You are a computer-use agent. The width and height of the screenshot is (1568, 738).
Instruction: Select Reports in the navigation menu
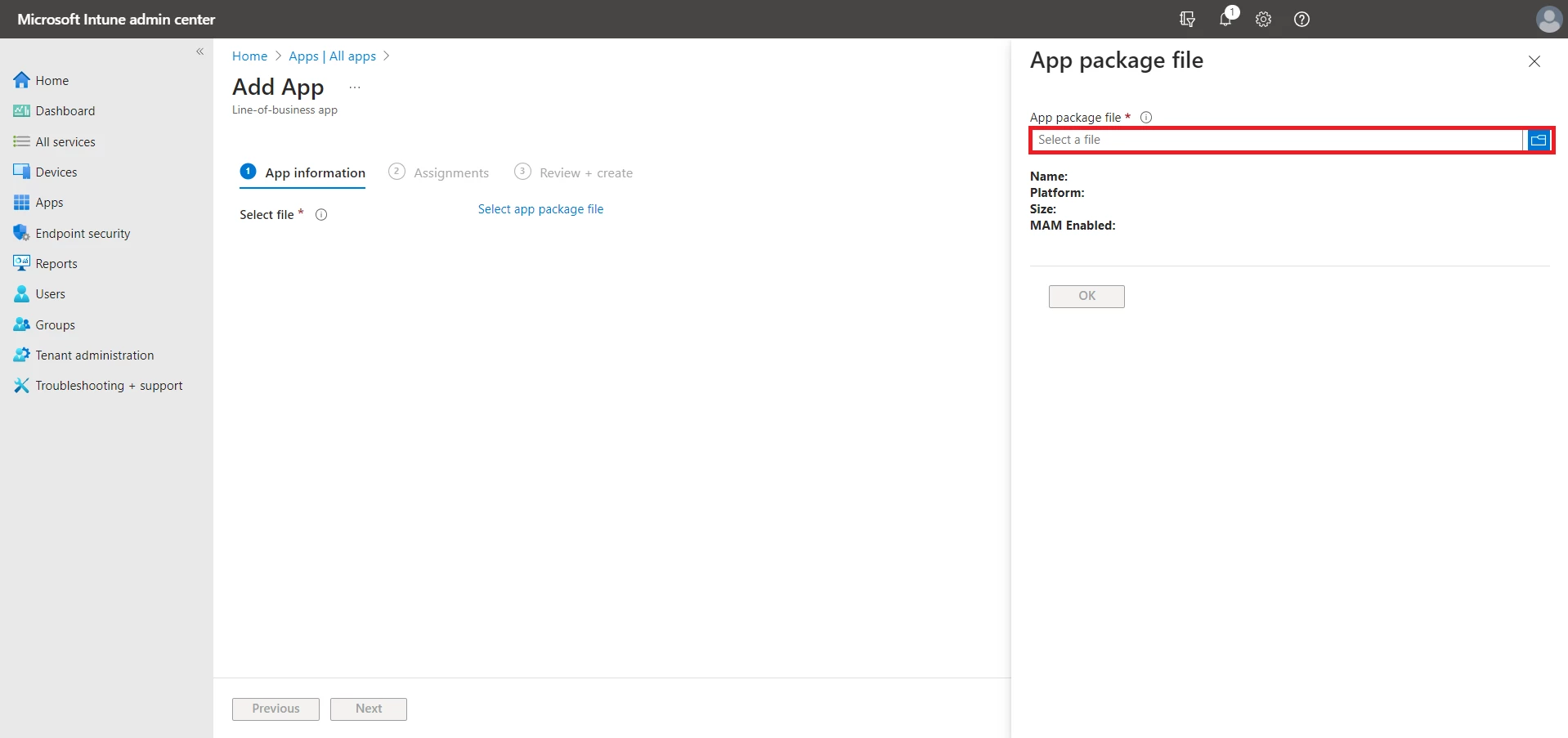[x=56, y=263]
